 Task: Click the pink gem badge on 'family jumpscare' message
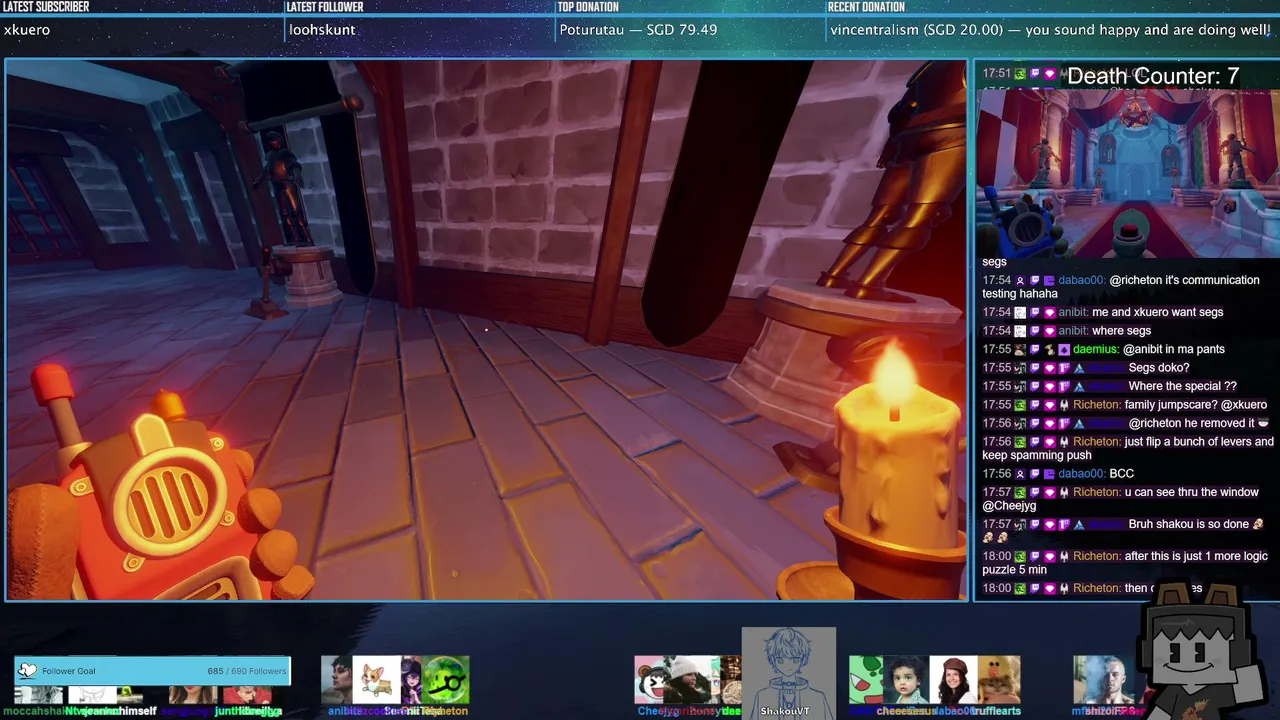coord(1049,405)
